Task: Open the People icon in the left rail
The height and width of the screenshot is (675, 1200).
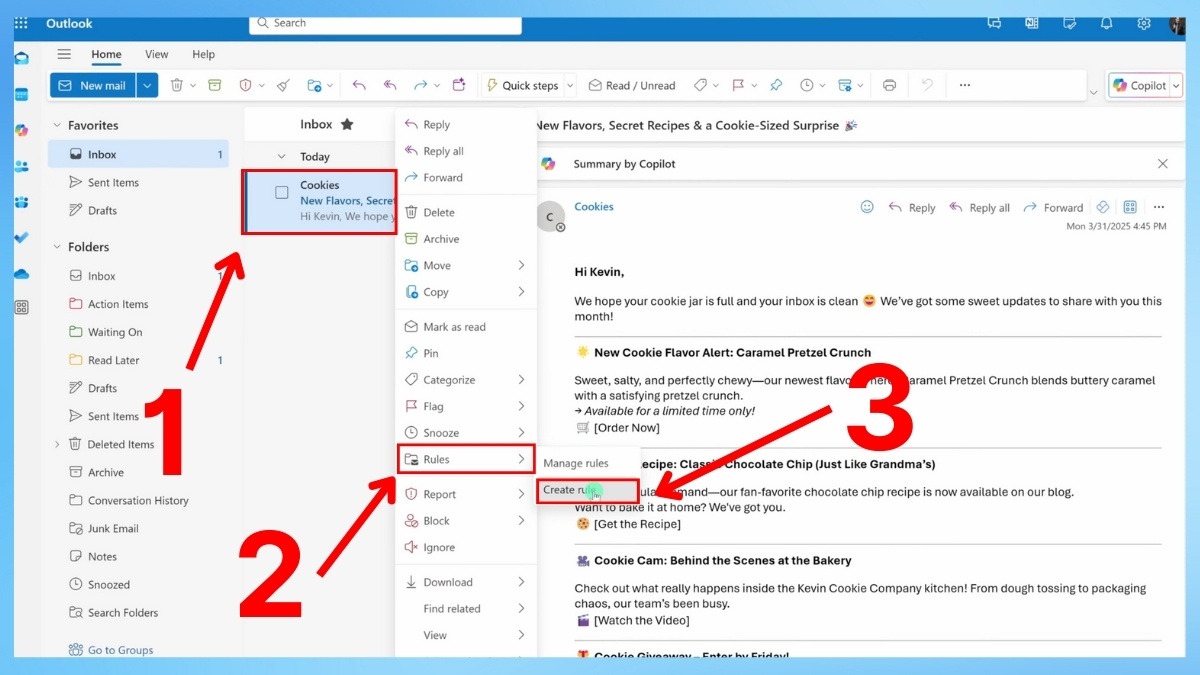Action: [21, 166]
